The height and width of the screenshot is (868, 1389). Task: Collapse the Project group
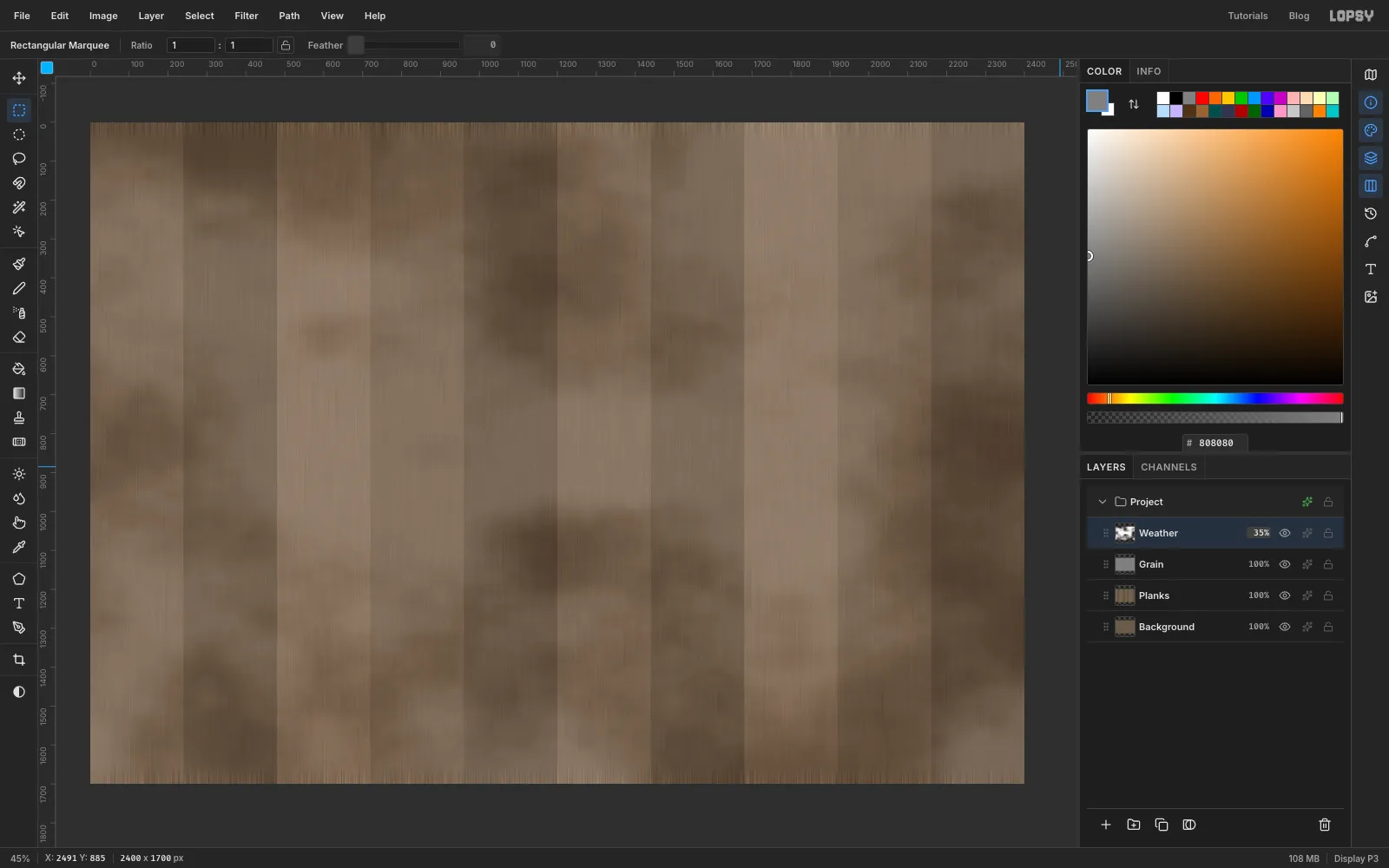coord(1103,502)
